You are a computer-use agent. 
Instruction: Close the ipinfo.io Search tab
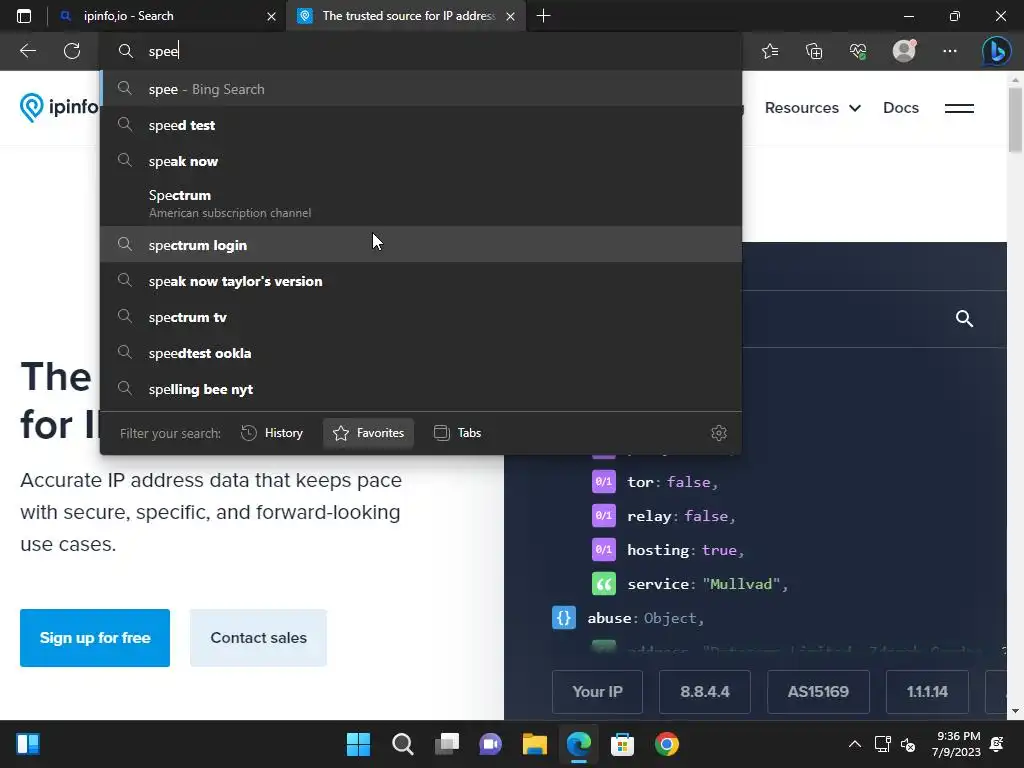[272, 16]
